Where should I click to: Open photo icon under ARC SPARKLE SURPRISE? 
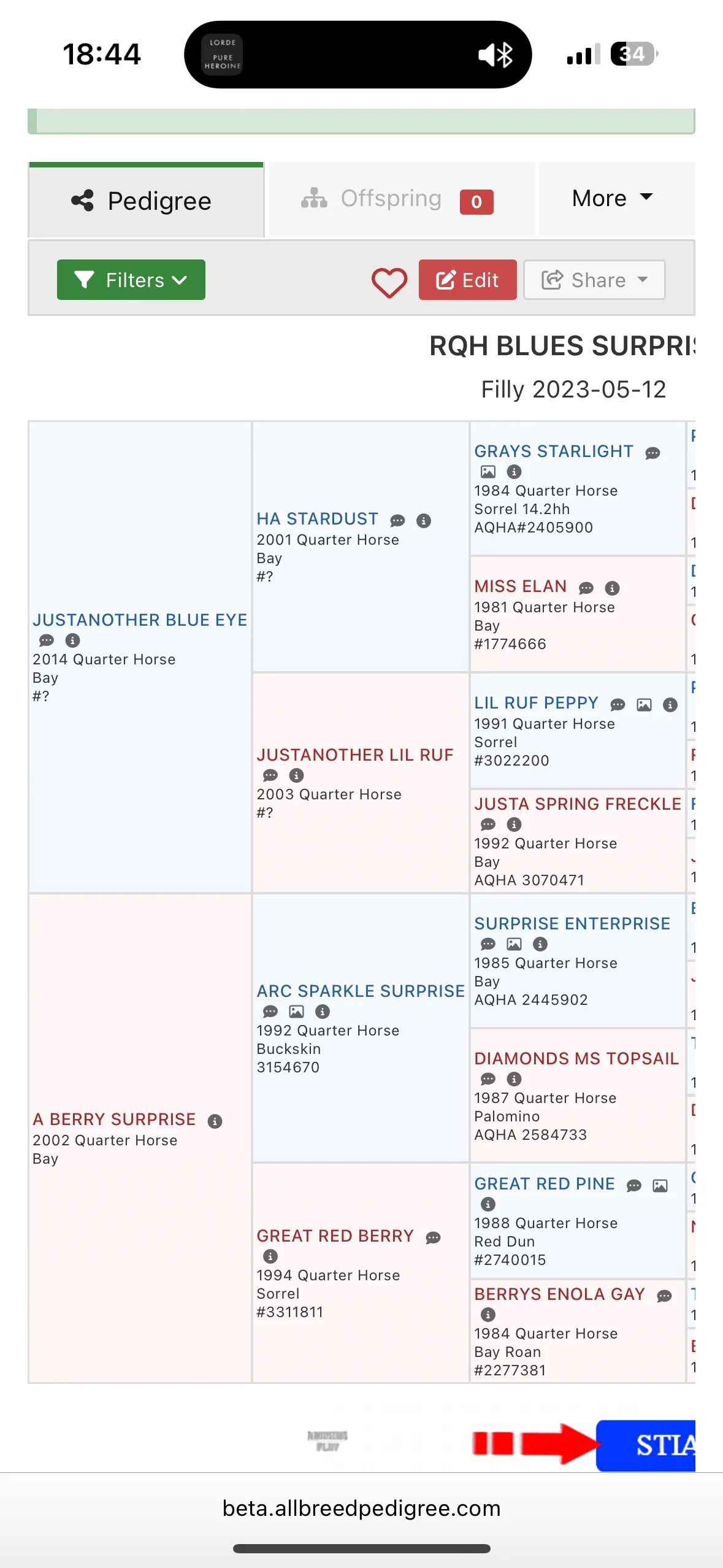(297, 1012)
